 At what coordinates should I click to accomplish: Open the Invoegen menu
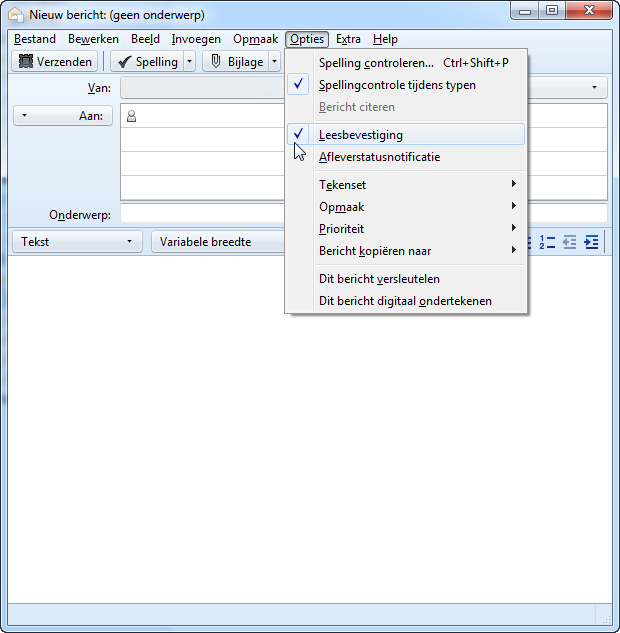[196, 39]
